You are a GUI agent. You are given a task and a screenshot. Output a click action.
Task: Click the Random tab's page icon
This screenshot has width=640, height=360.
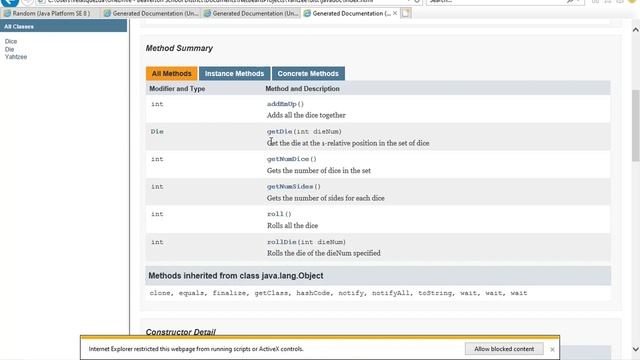tap(7, 13)
